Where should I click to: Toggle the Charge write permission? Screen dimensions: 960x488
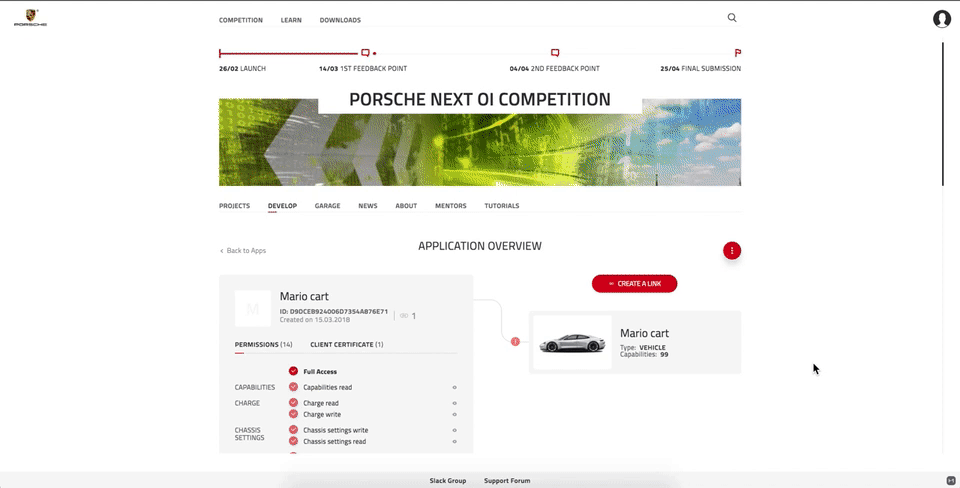point(293,414)
